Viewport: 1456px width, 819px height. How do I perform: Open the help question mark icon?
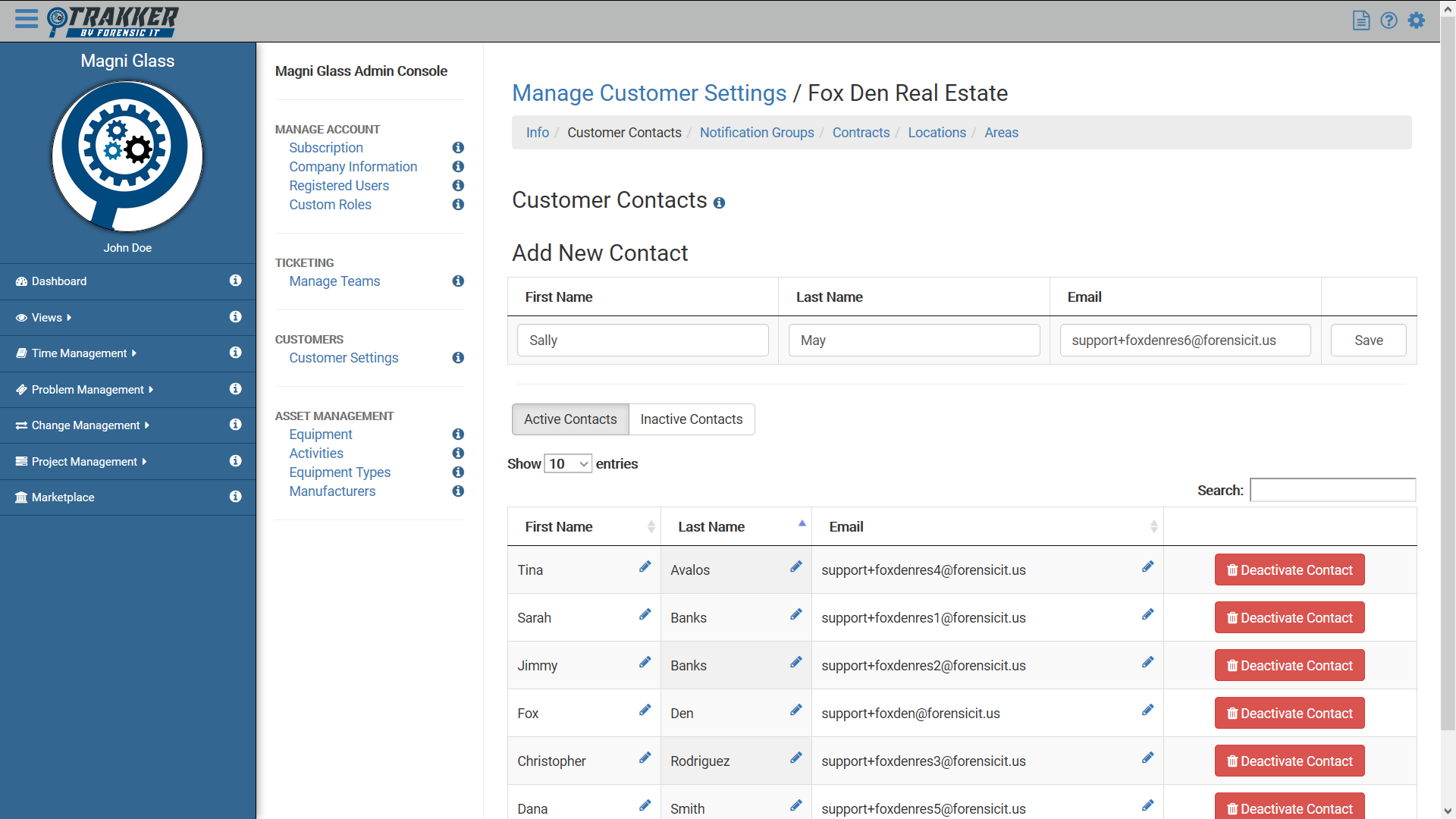[1389, 20]
